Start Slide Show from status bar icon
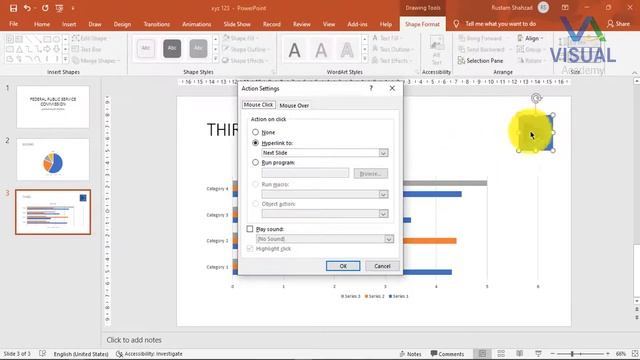 tap(538, 353)
